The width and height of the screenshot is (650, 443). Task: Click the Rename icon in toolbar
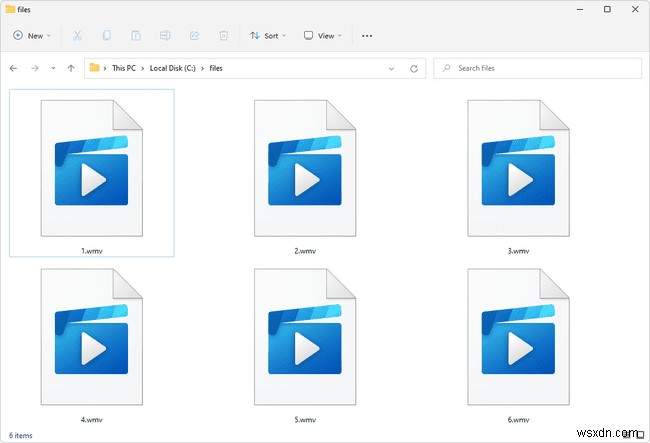tap(165, 35)
